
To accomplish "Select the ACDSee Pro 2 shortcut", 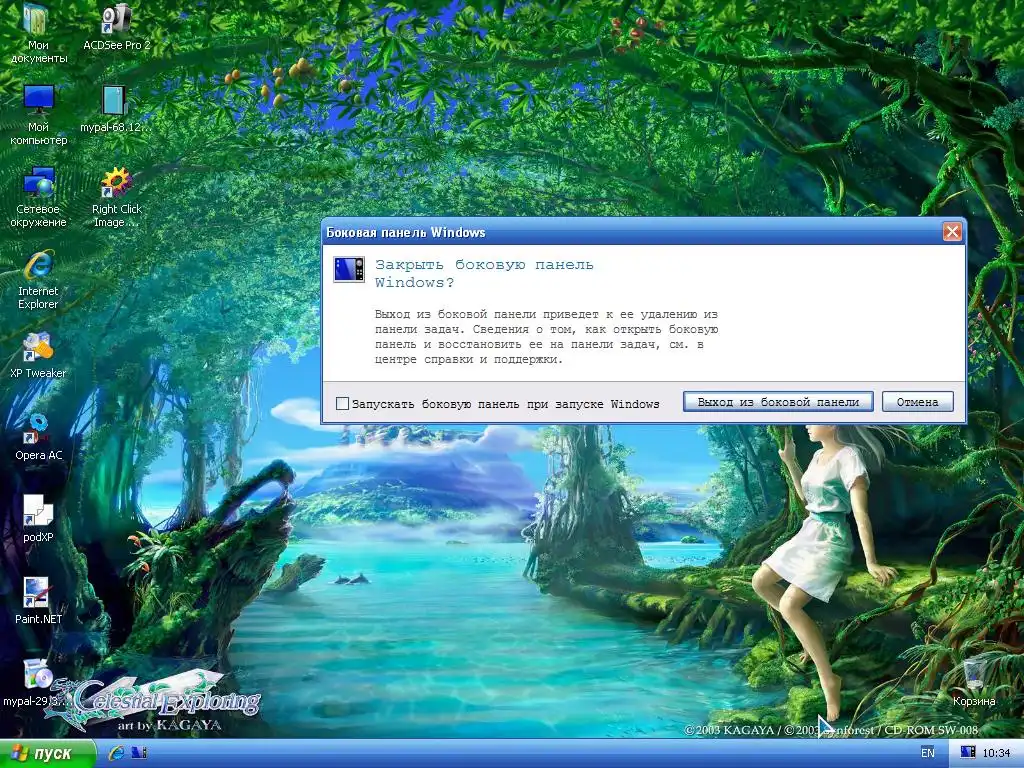I will [x=116, y=27].
